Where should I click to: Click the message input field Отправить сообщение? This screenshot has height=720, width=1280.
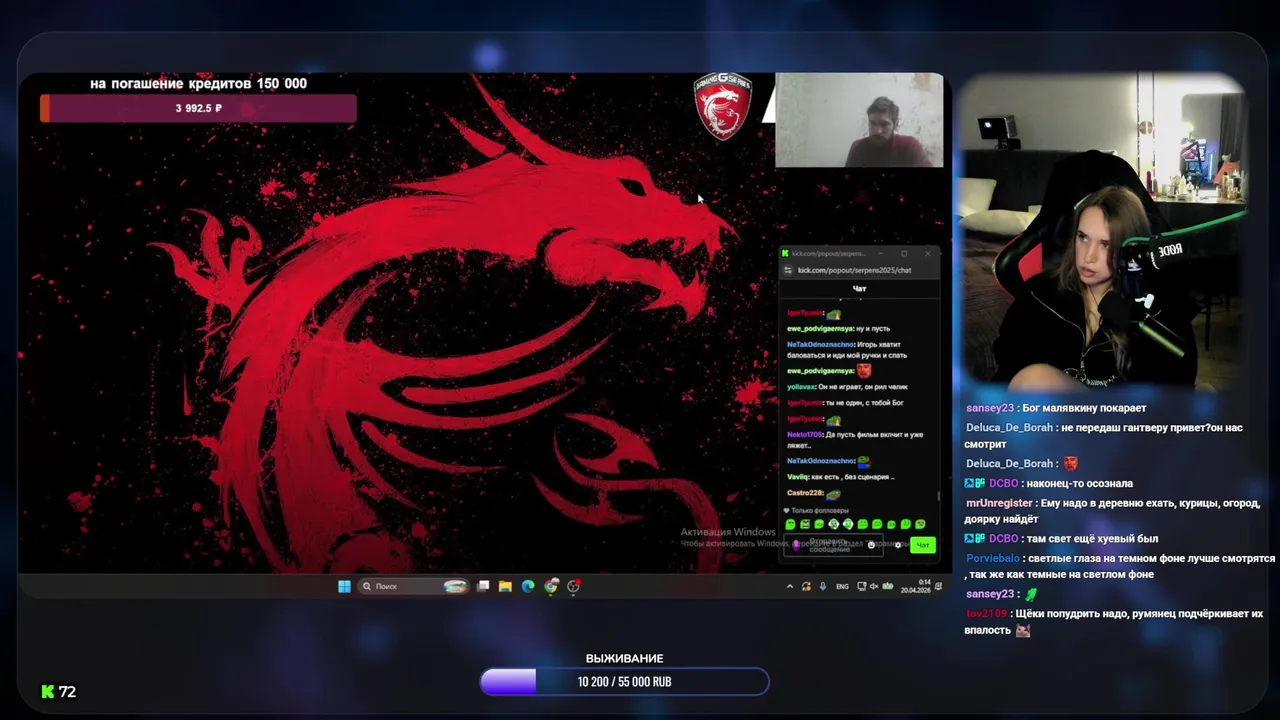832,545
